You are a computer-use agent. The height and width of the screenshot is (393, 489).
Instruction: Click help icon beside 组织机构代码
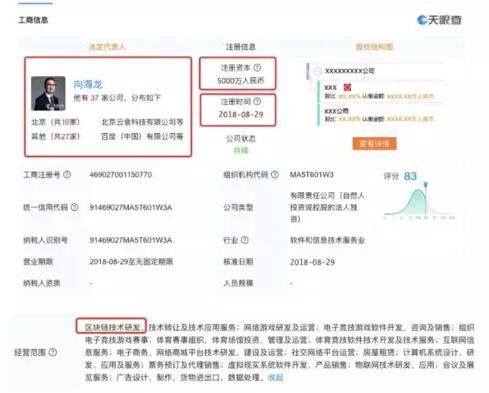click(x=275, y=174)
